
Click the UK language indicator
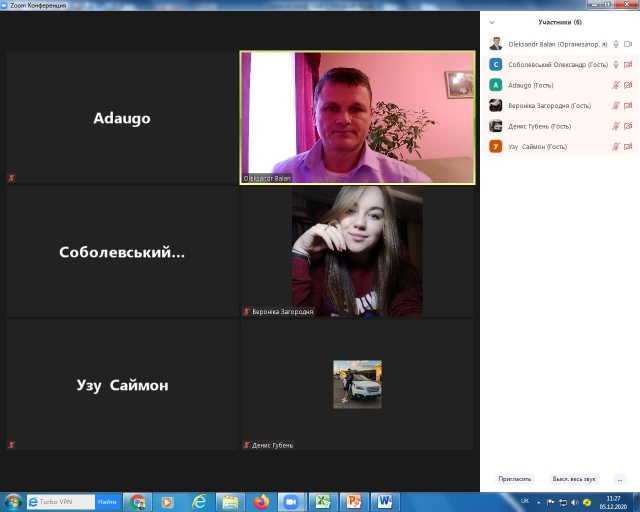coord(524,501)
